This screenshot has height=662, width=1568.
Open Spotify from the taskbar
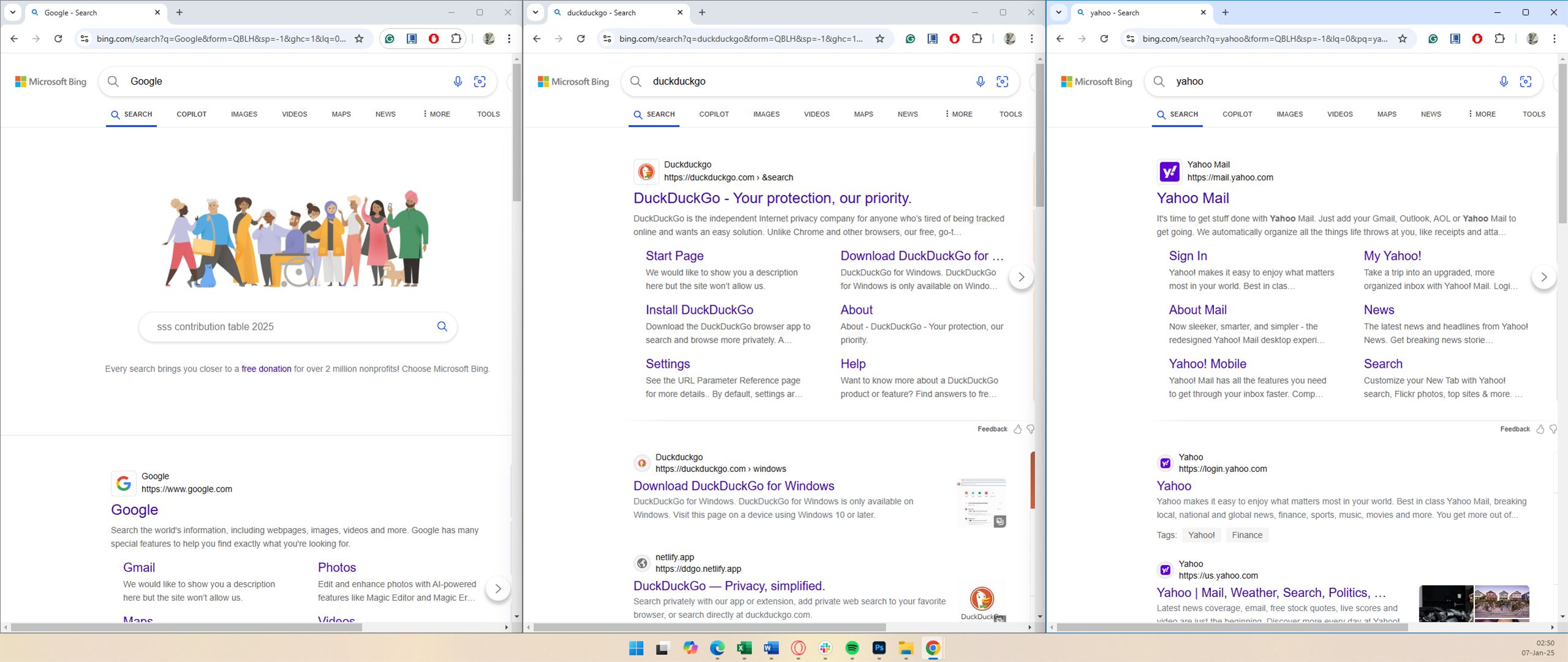pos(852,649)
